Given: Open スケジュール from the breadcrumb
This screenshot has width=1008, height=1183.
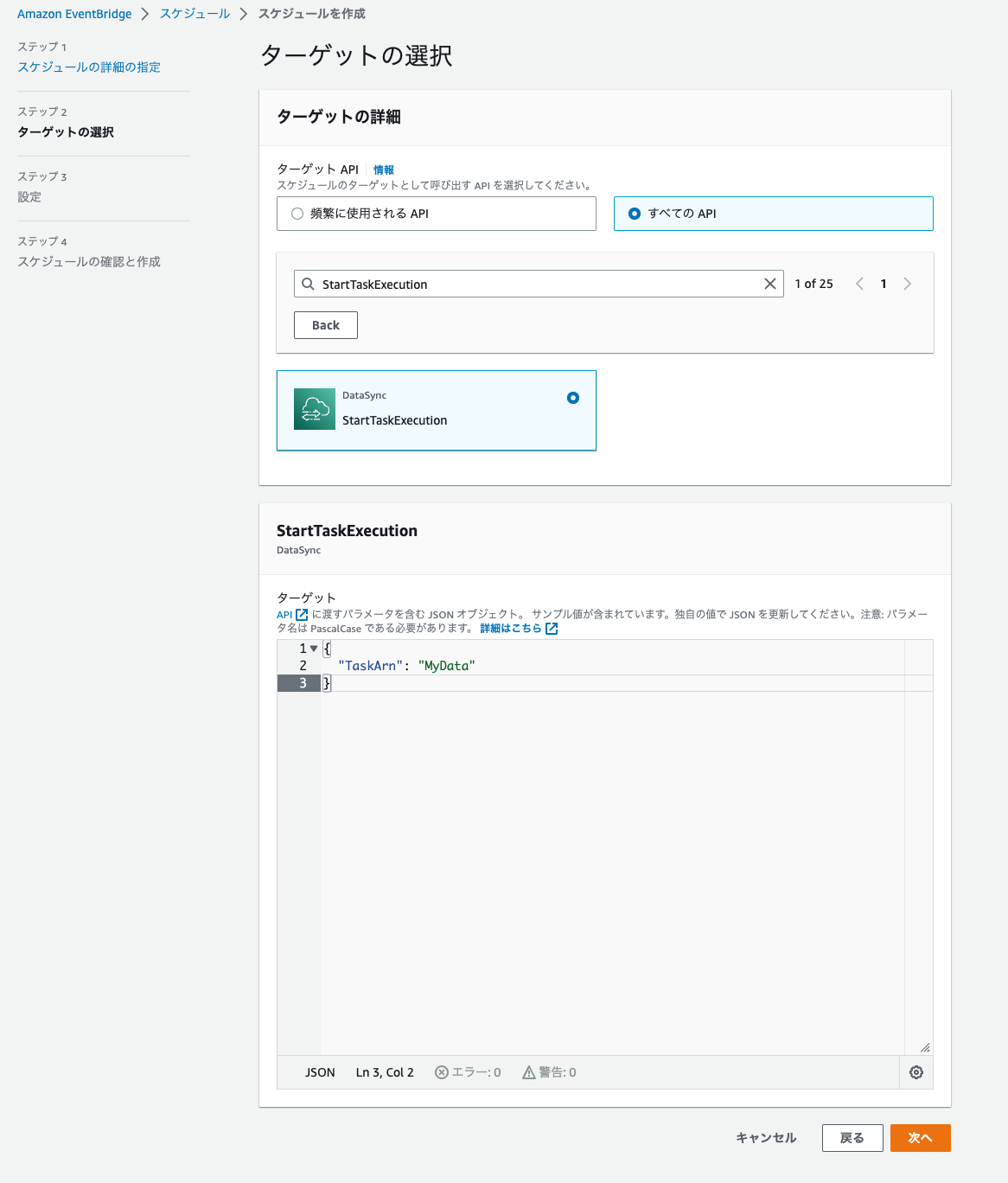Looking at the screenshot, I should click(194, 14).
